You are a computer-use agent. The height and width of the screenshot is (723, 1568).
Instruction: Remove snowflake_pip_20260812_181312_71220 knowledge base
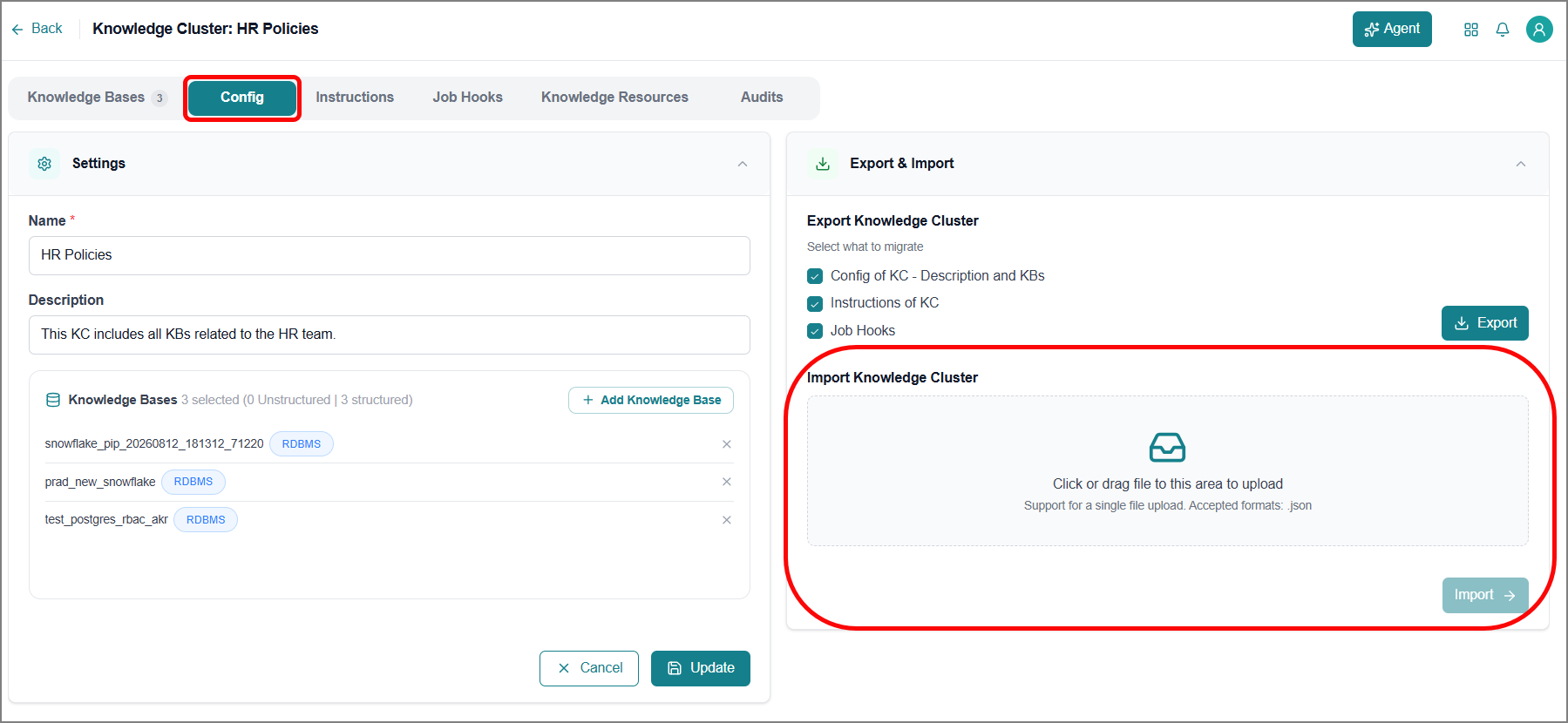point(726,444)
